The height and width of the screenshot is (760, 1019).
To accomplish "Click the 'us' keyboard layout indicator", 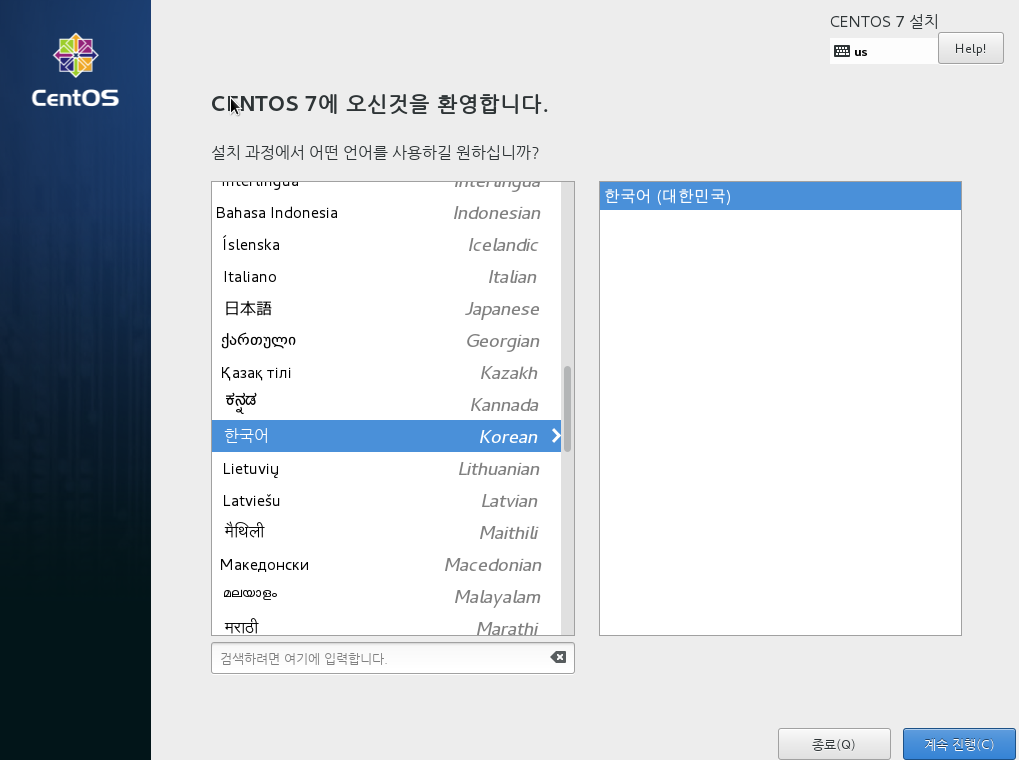I will tap(883, 51).
